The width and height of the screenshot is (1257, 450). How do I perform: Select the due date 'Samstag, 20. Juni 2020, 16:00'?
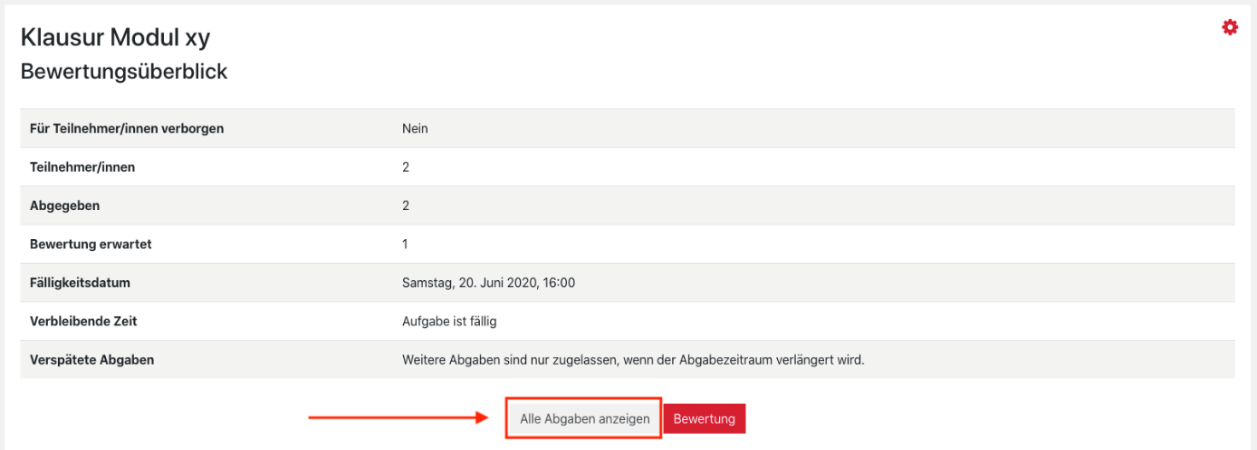pyautogui.click(x=488, y=282)
